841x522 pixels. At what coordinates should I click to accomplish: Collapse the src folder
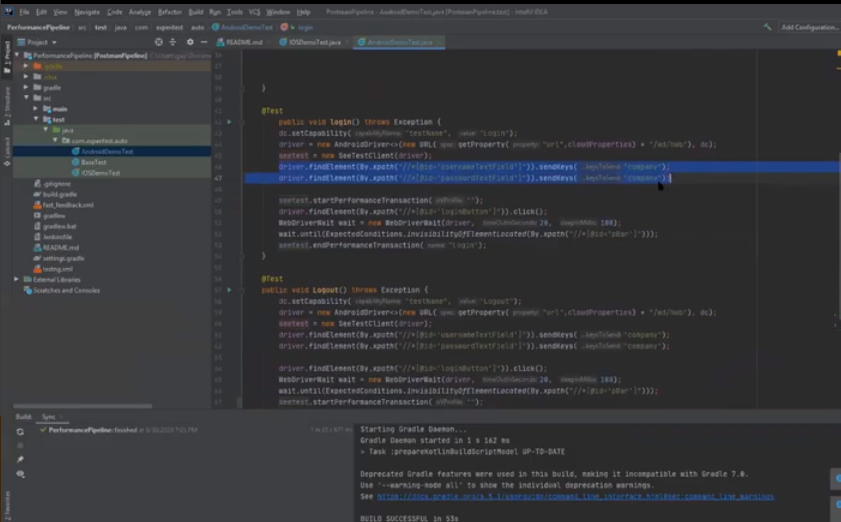click(26, 98)
